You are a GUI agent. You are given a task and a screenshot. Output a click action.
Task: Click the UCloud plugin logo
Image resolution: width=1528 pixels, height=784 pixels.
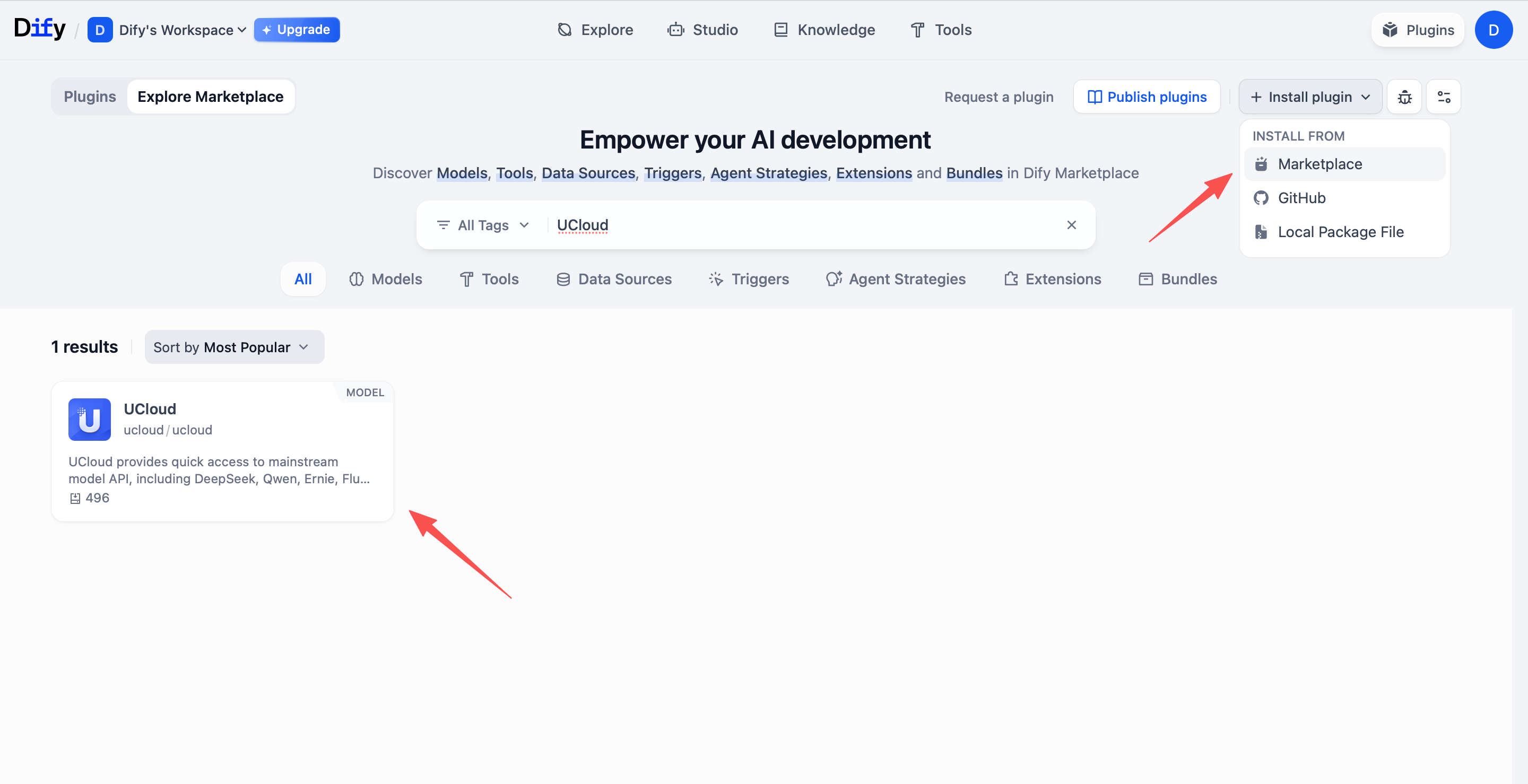[x=90, y=419]
